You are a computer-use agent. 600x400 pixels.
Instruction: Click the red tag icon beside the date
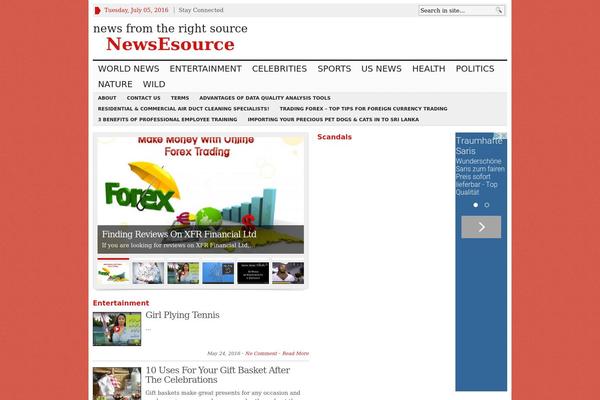pyautogui.click(x=98, y=10)
